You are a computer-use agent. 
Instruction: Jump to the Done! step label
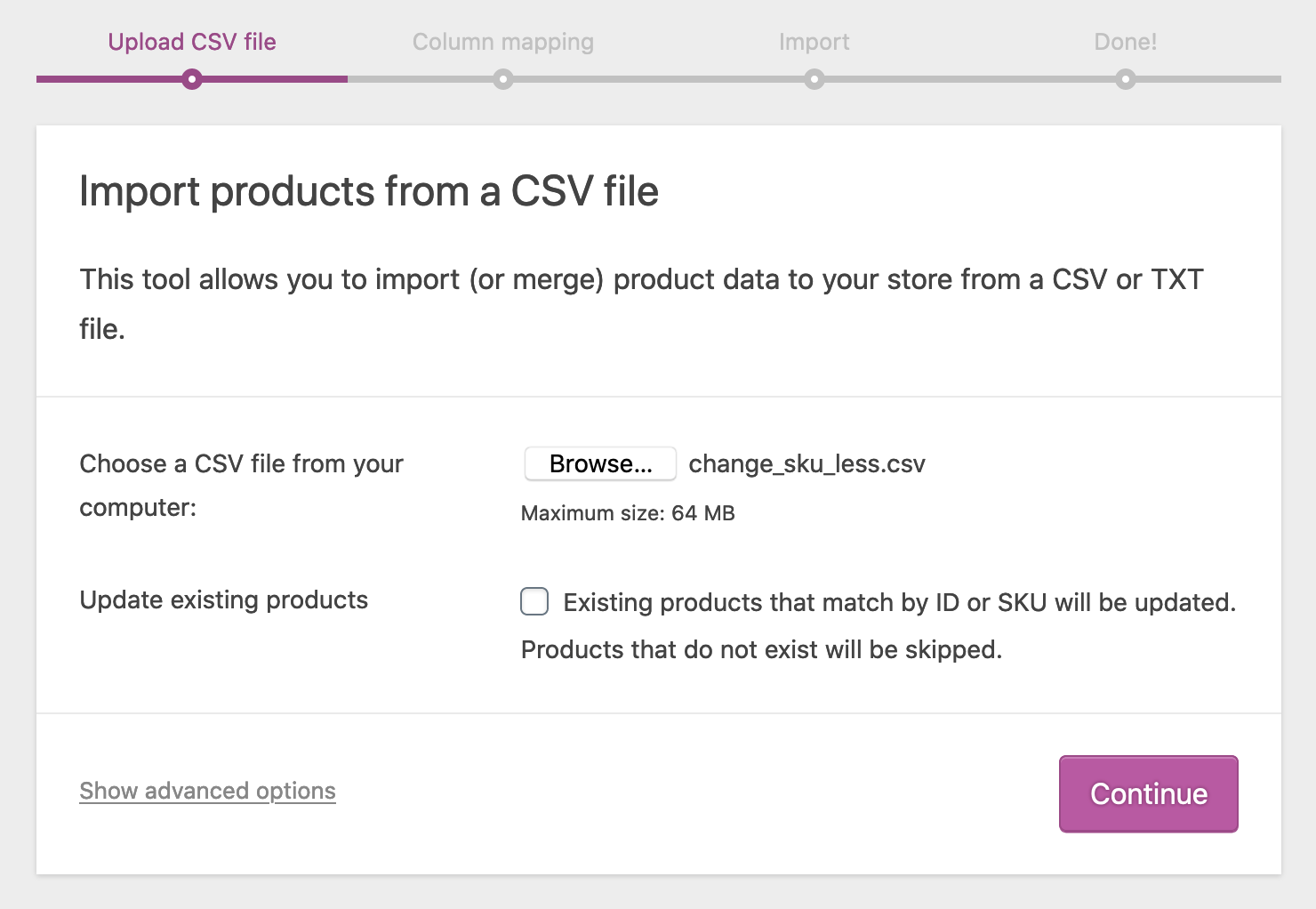[1126, 42]
